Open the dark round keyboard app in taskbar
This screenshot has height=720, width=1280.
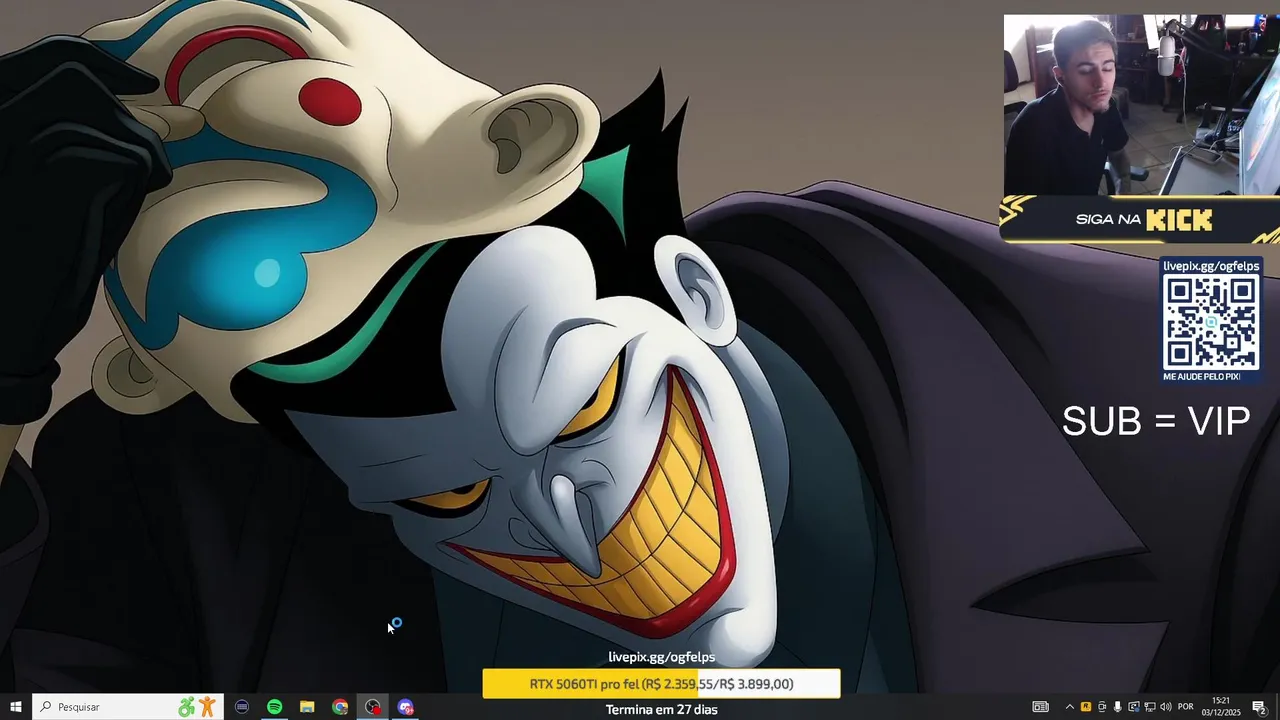pyautogui.click(x=241, y=707)
